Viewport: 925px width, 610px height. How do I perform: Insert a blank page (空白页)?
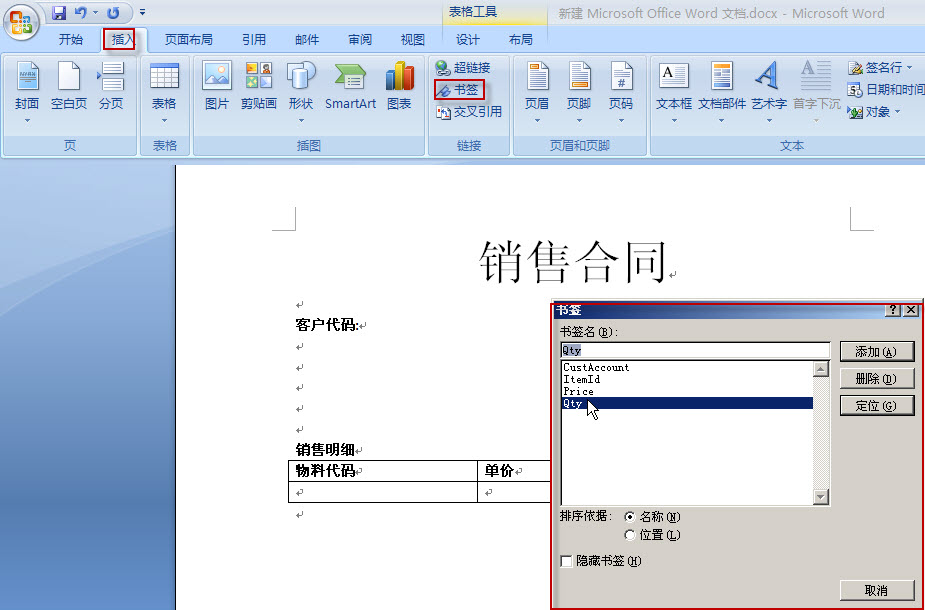pyautogui.click(x=68, y=86)
